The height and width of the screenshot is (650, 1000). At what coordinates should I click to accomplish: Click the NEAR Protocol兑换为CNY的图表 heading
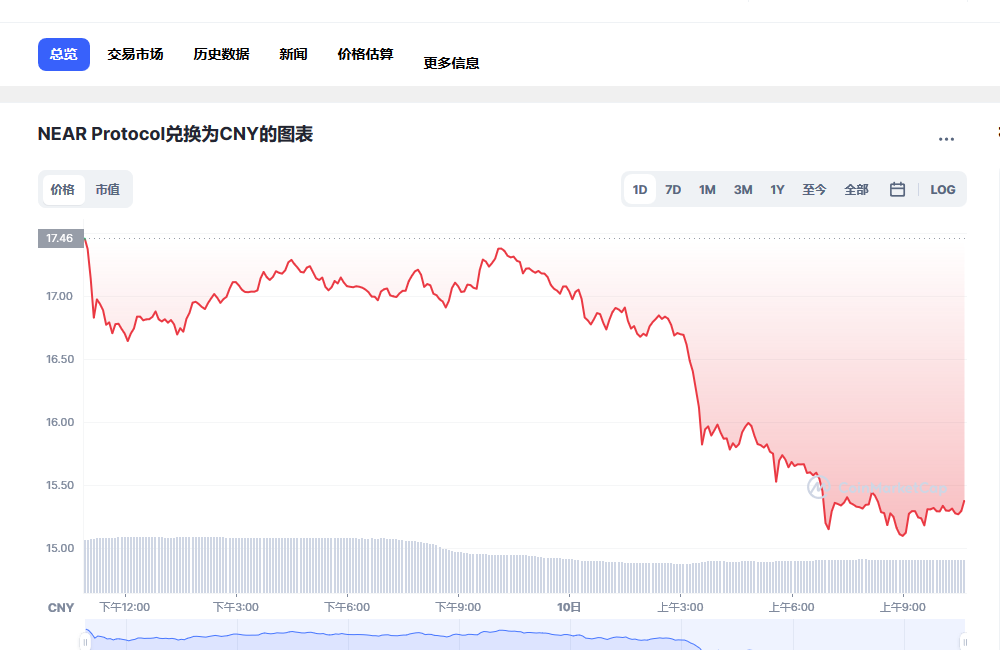(175, 134)
